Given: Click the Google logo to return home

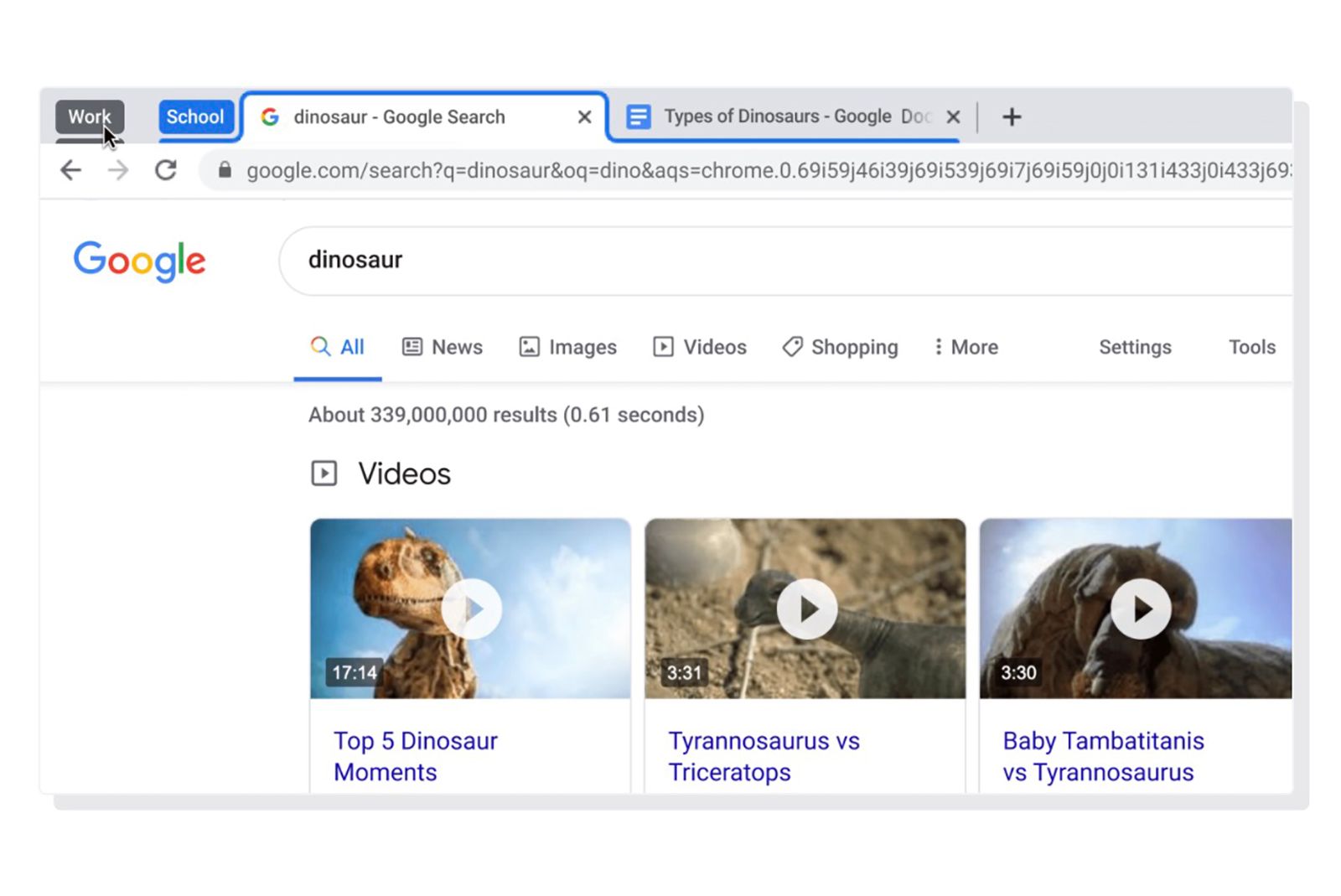Looking at the screenshot, I should click(139, 261).
